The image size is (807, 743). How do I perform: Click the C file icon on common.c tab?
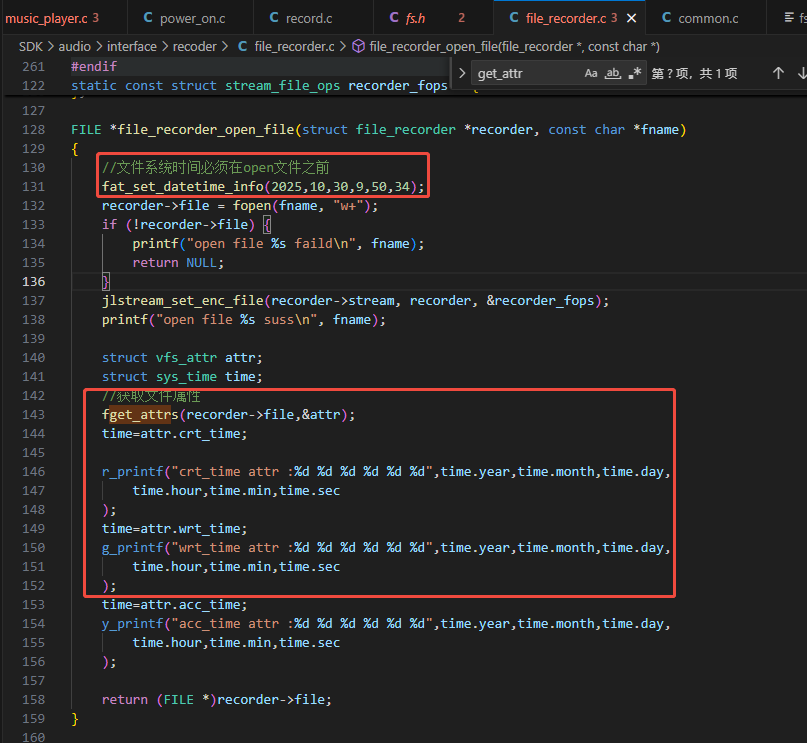tap(666, 18)
